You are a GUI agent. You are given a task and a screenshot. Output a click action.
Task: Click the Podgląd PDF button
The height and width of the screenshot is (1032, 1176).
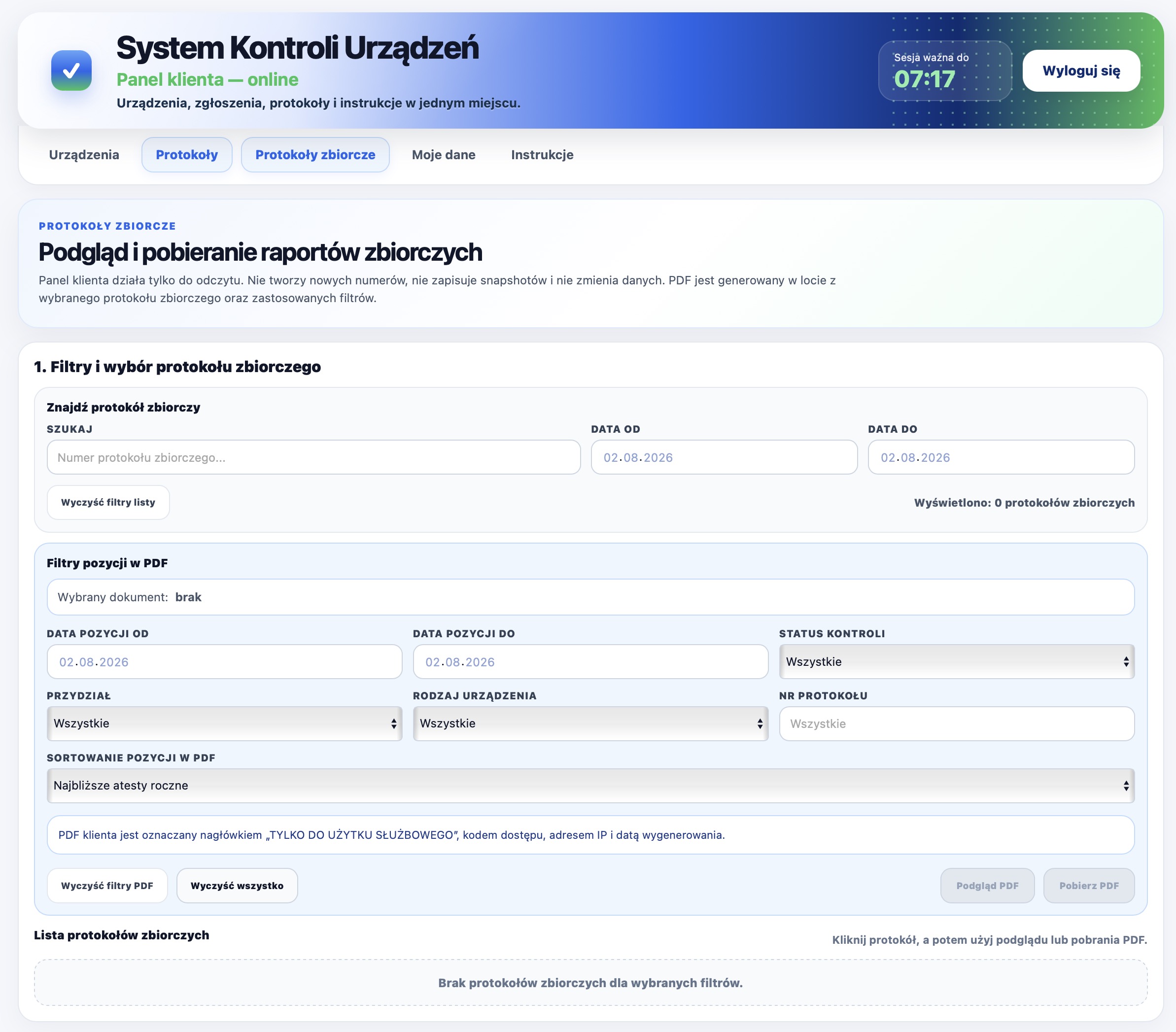pyautogui.click(x=987, y=885)
